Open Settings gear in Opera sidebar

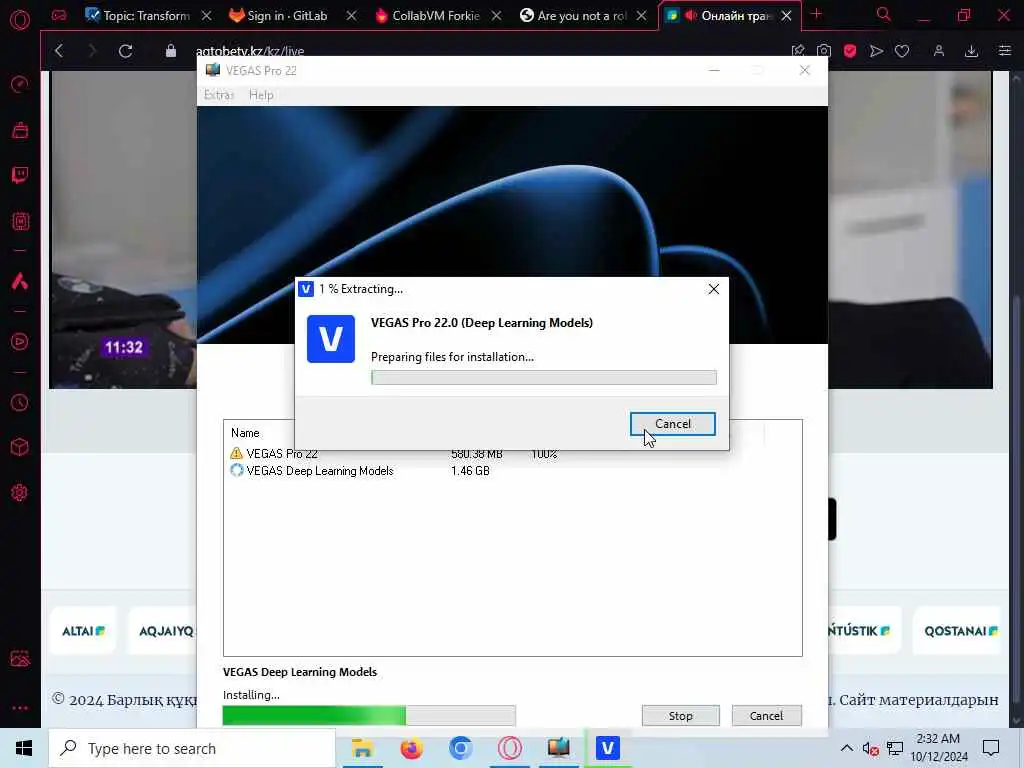[x=20, y=492]
